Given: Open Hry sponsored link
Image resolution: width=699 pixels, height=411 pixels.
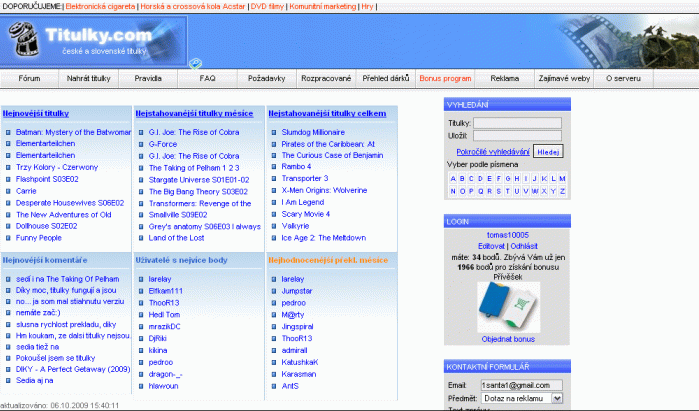Looking at the screenshot, I should (367, 7).
